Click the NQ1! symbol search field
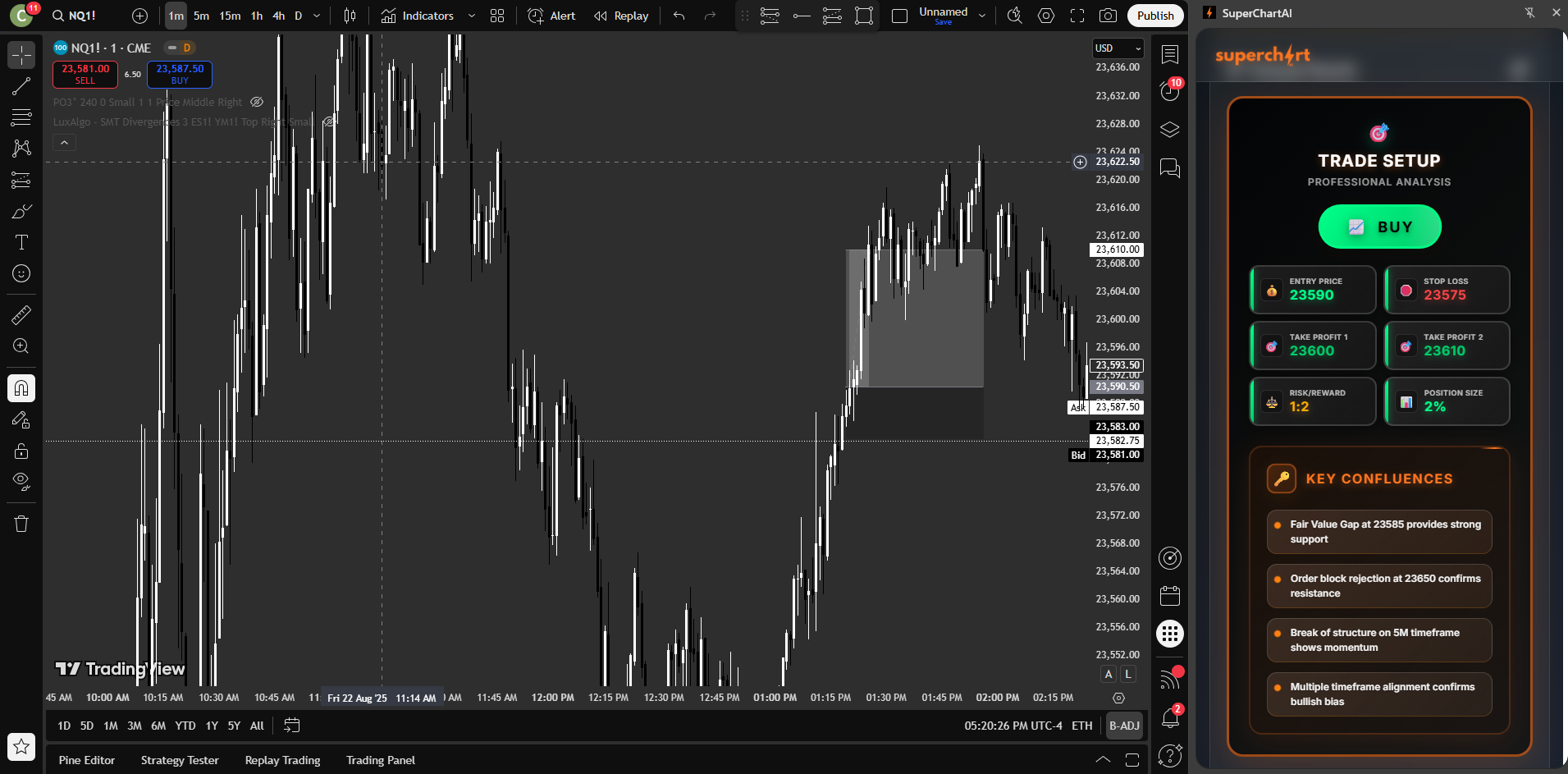The image size is (1568, 774). 84,16
